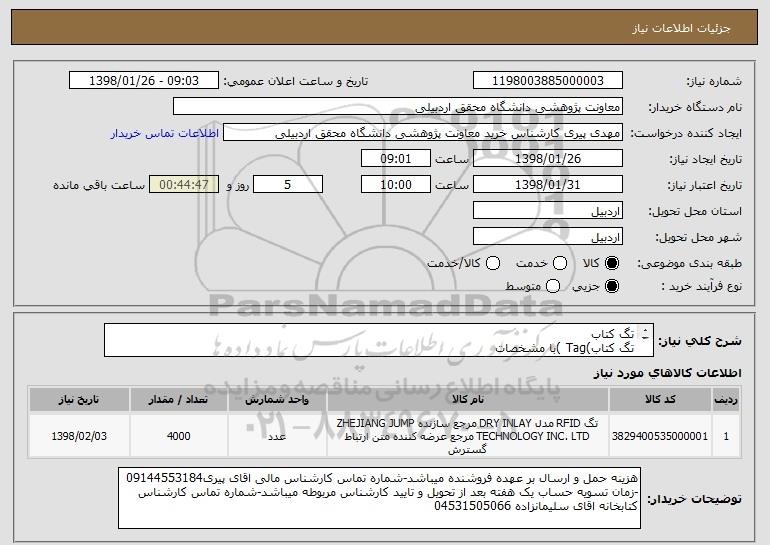The image size is (770, 545).
Task: Click the remaining days field showing 5
Action: [x=288, y=185]
